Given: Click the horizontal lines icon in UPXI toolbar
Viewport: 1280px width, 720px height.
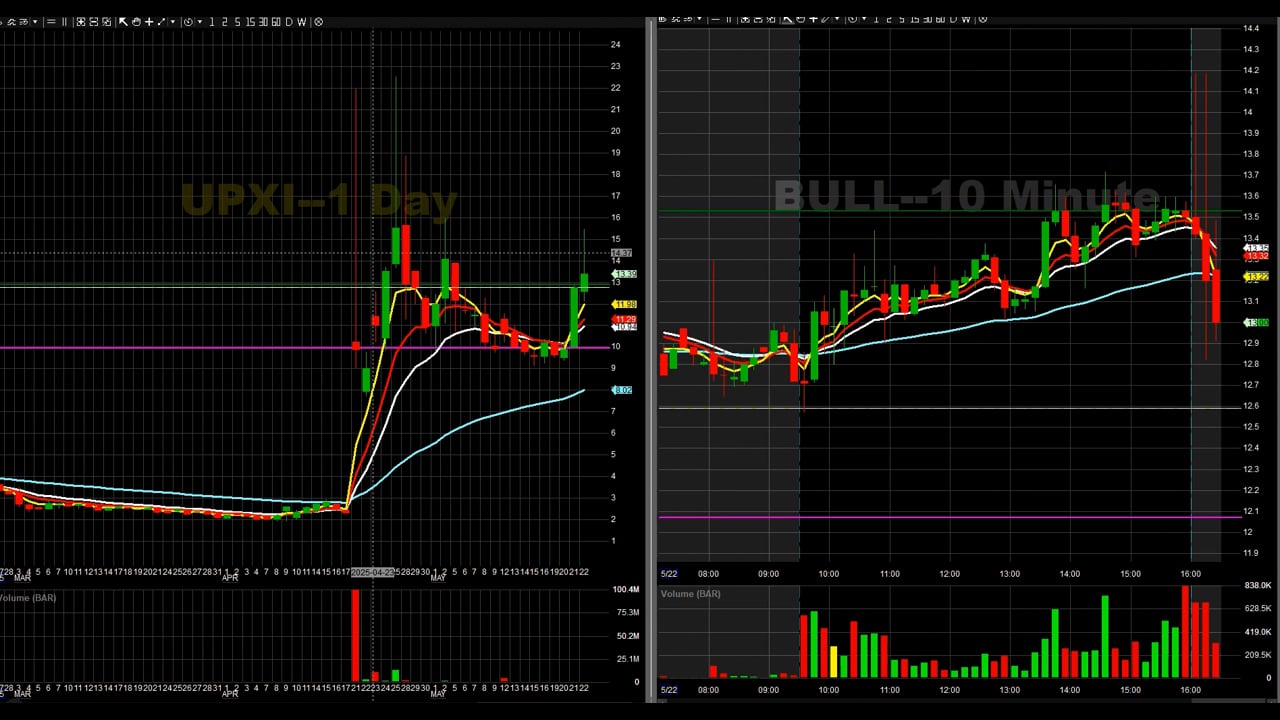Looking at the screenshot, I should (x=52, y=22).
